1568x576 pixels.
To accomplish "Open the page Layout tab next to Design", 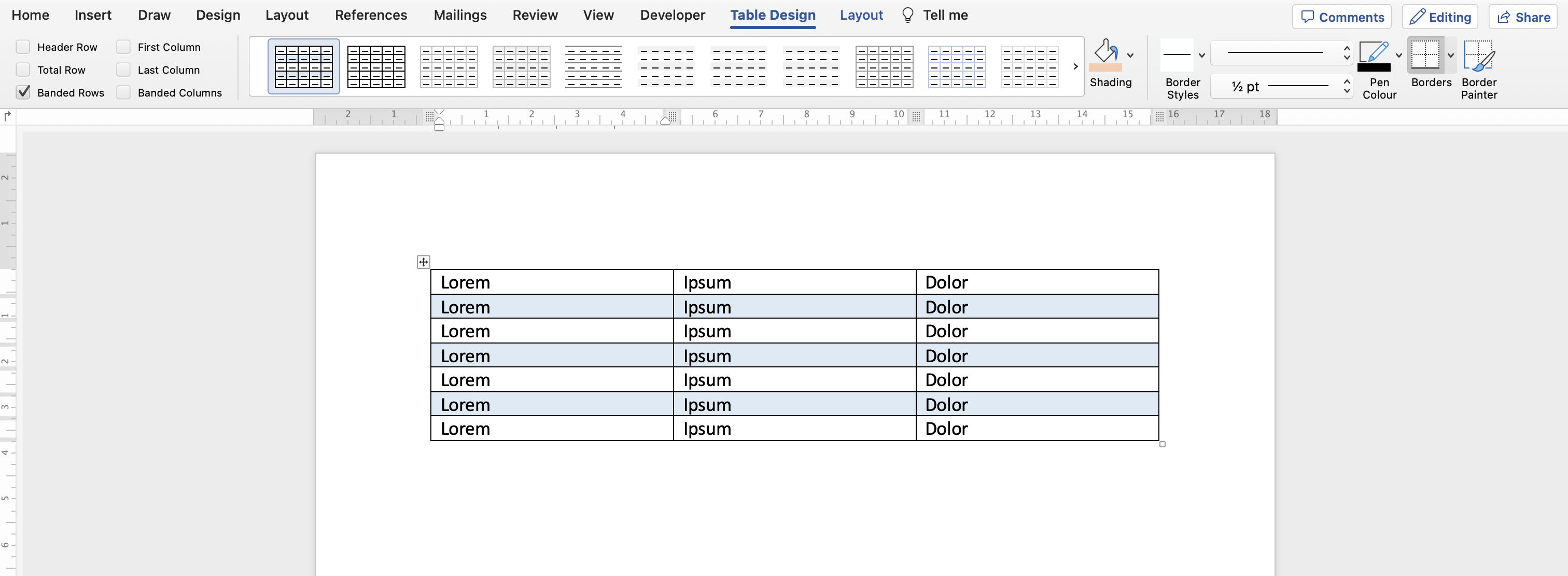I will (287, 15).
